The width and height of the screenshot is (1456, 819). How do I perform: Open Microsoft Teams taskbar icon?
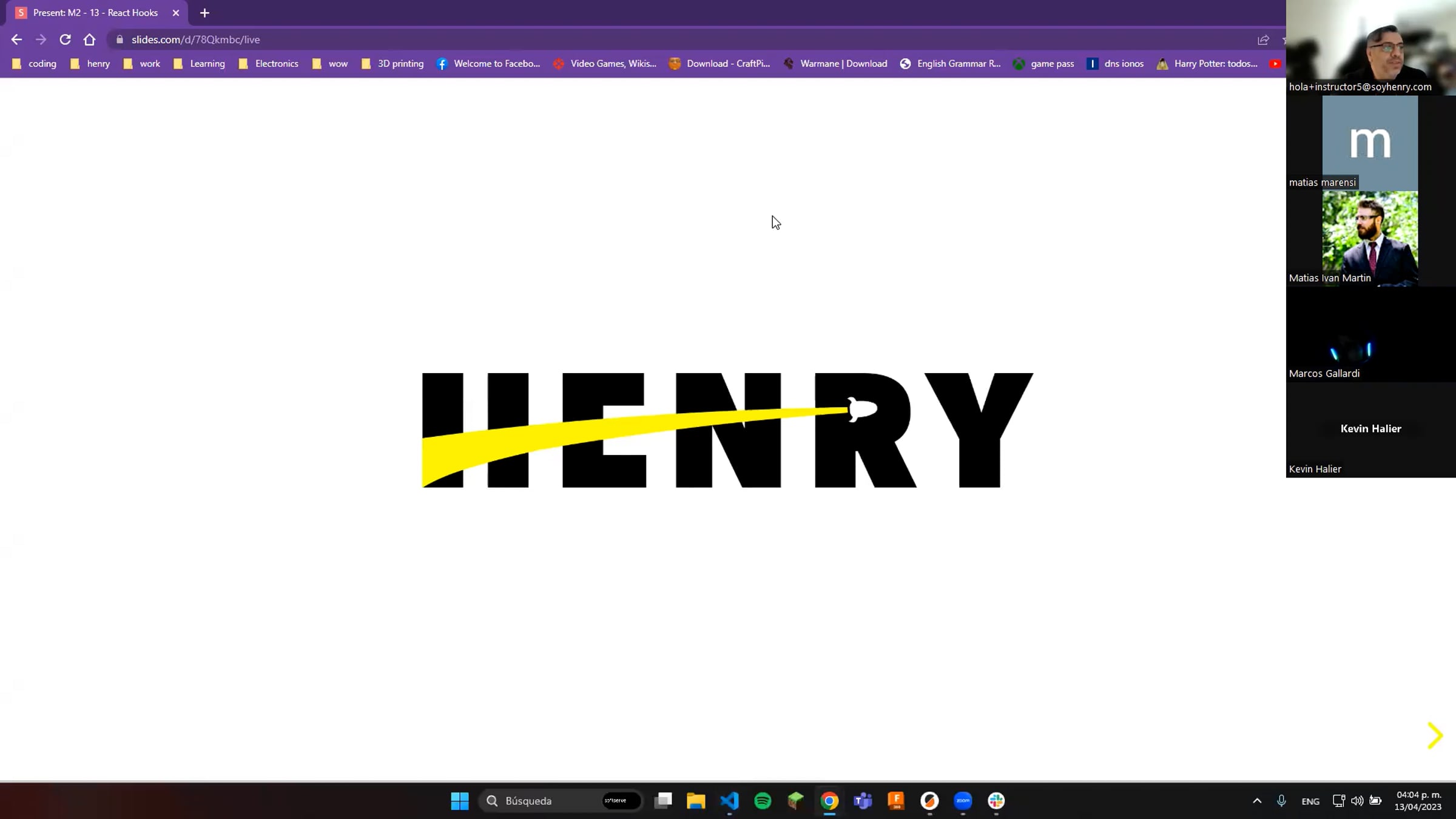pos(863,801)
